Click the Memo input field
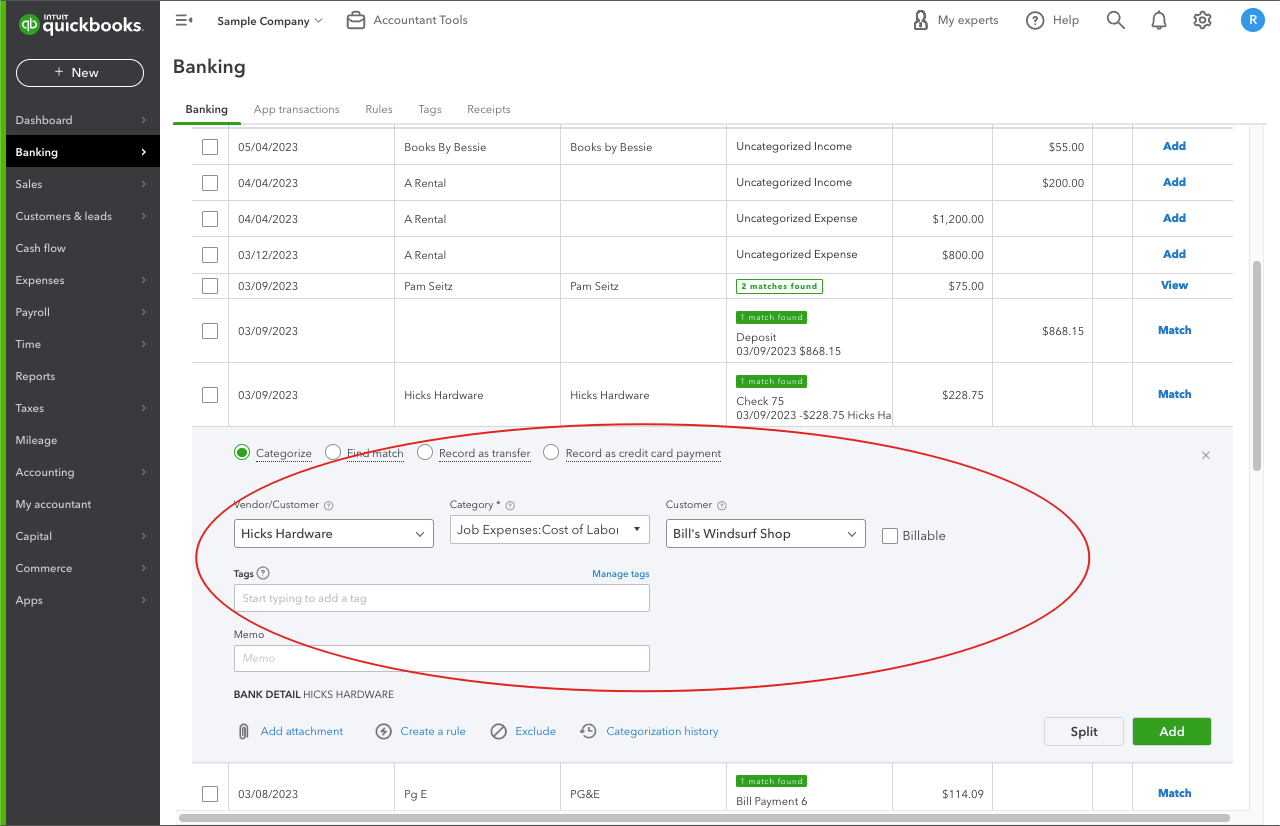This screenshot has height=826, width=1280. pyautogui.click(x=442, y=658)
